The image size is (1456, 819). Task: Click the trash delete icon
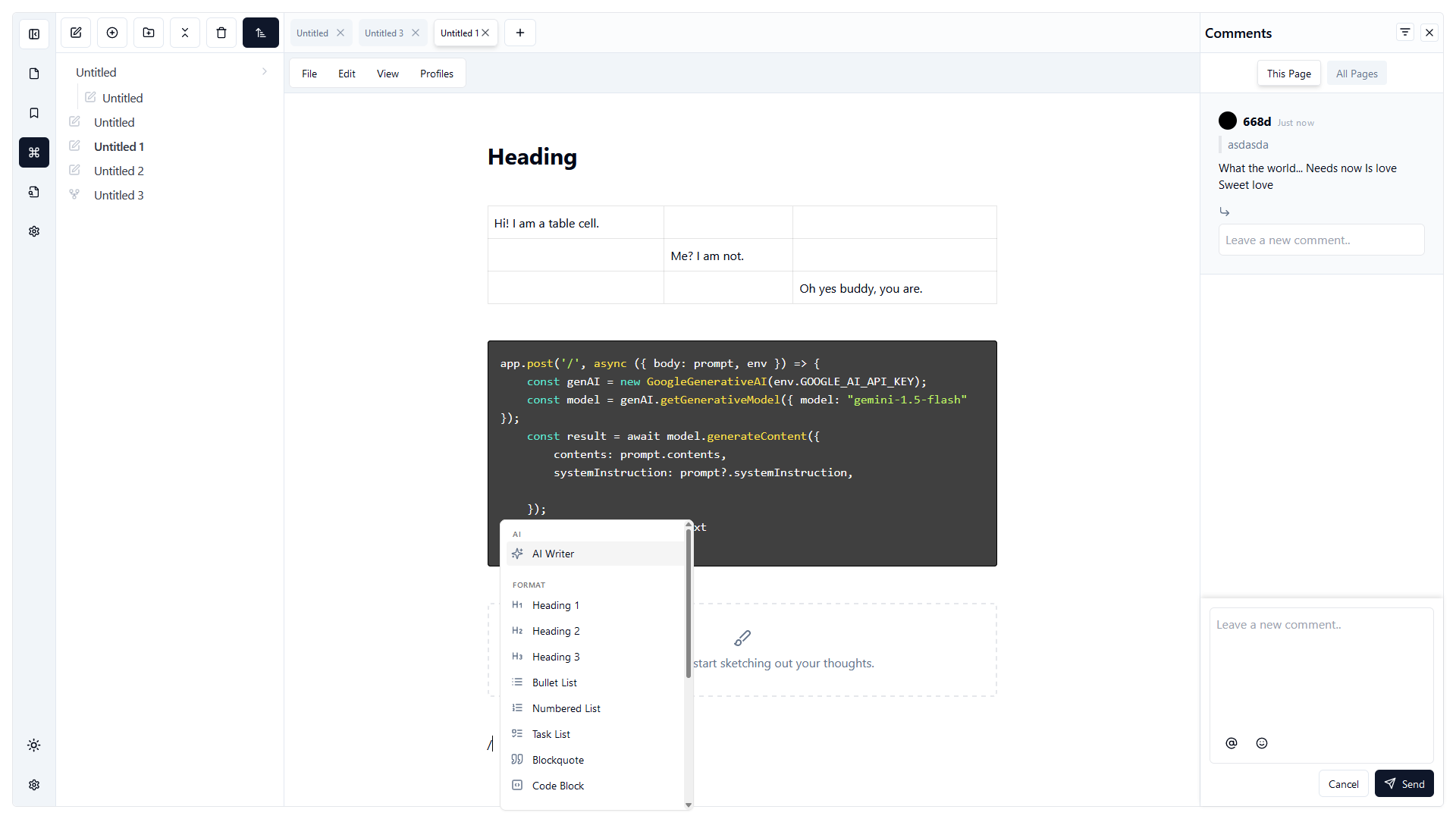[221, 33]
